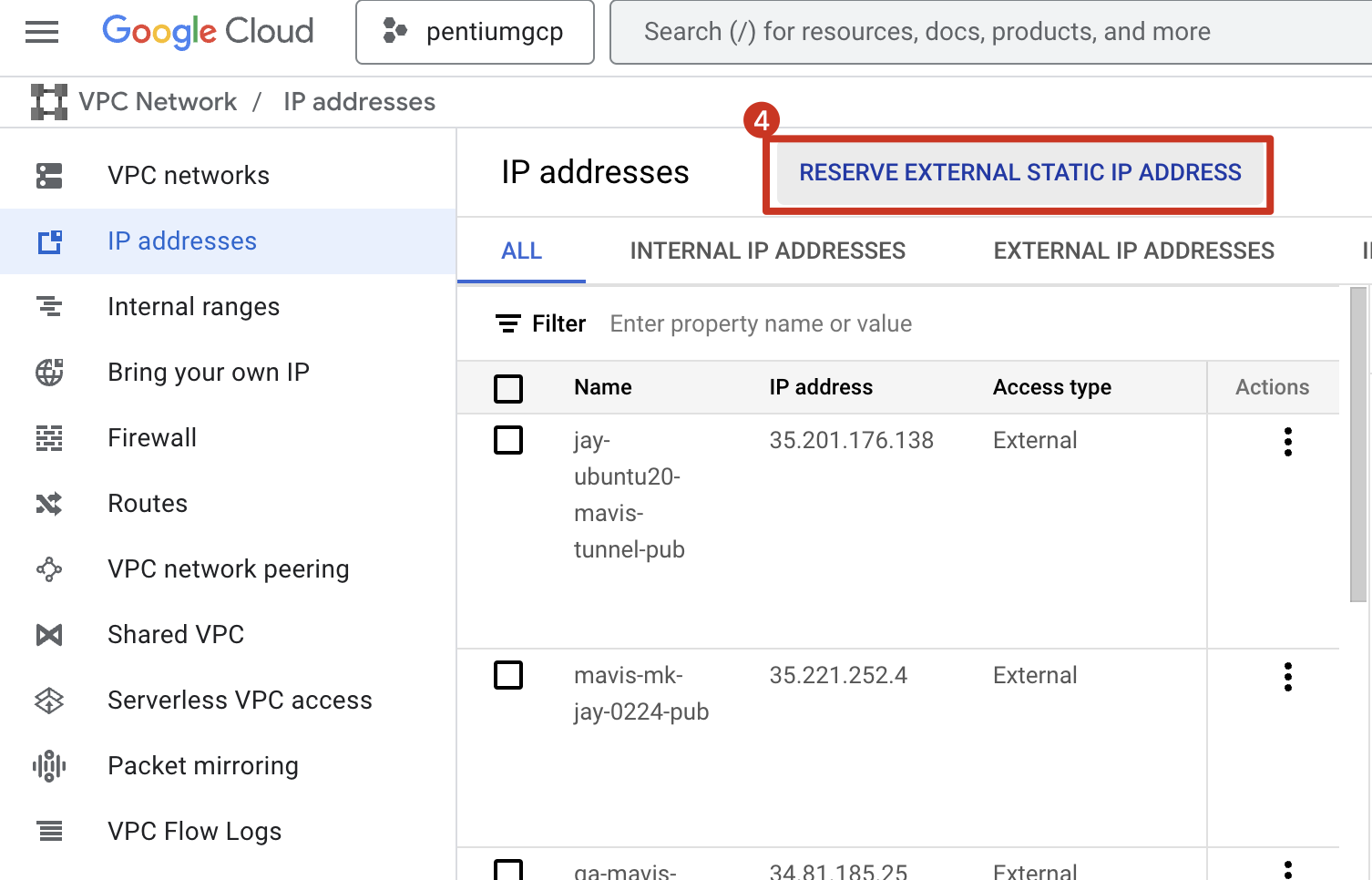Open Shared VPC in the sidebar
Viewport: 1372px width, 880px height.
coord(176,635)
